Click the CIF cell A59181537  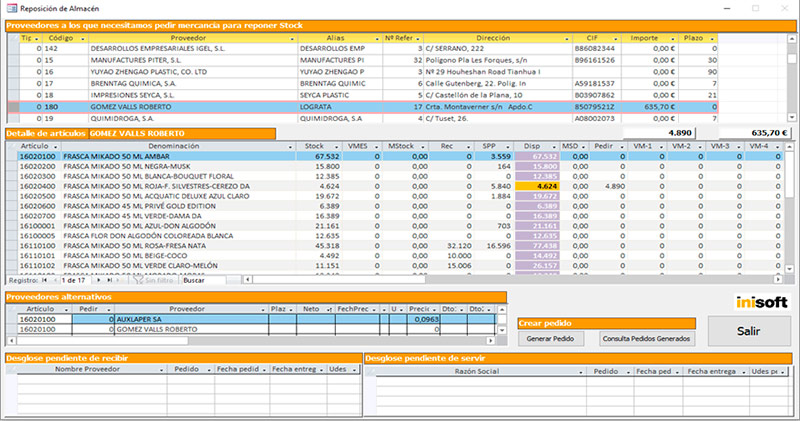(596, 84)
